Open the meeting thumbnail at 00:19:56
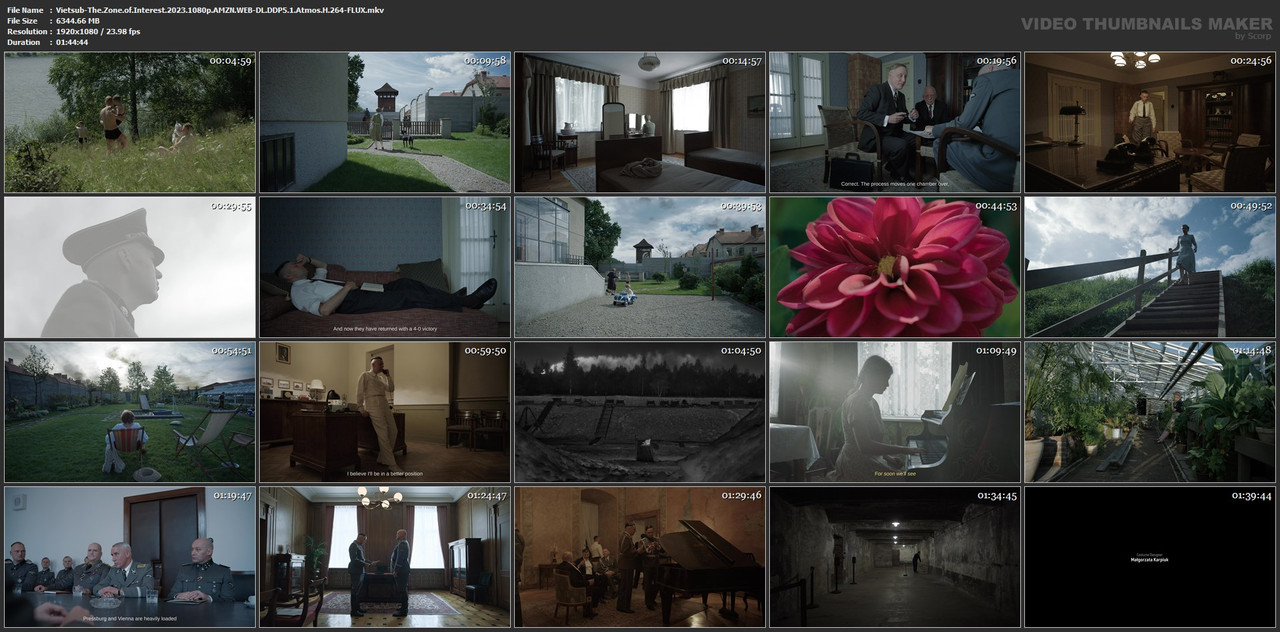Viewport: 1280px width, 632px height. (895, 122)
